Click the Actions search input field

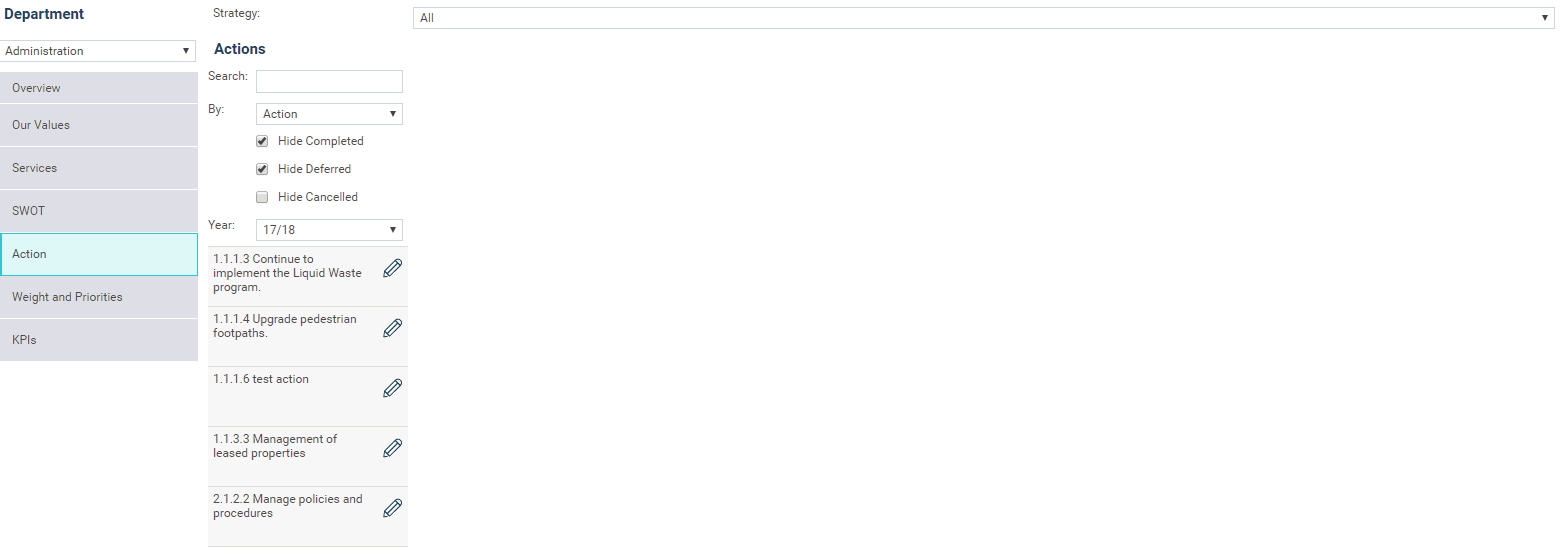pyautogui.click(x=329, y=81)
